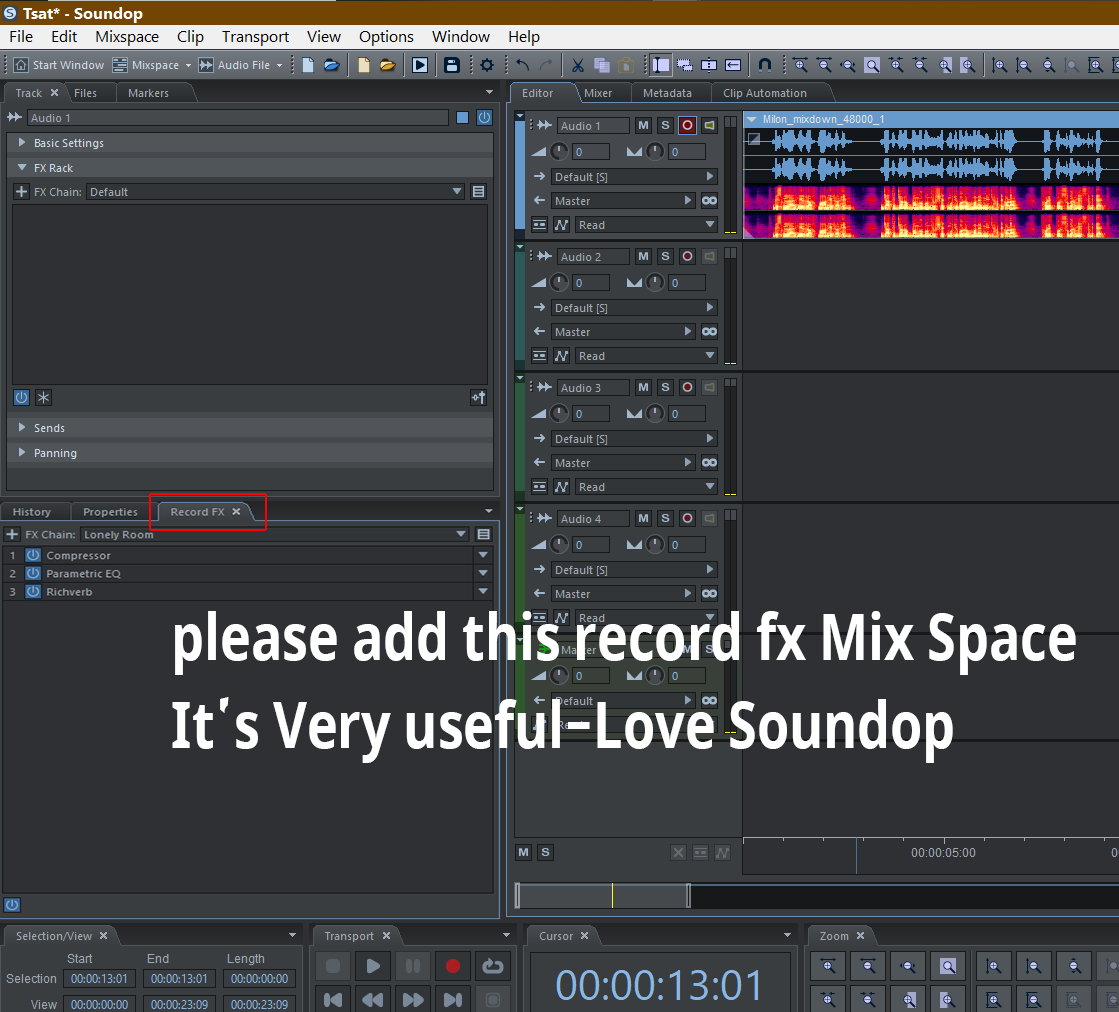
Task: Click the link icon on Audio 2 track
Action: click(709, 332)
